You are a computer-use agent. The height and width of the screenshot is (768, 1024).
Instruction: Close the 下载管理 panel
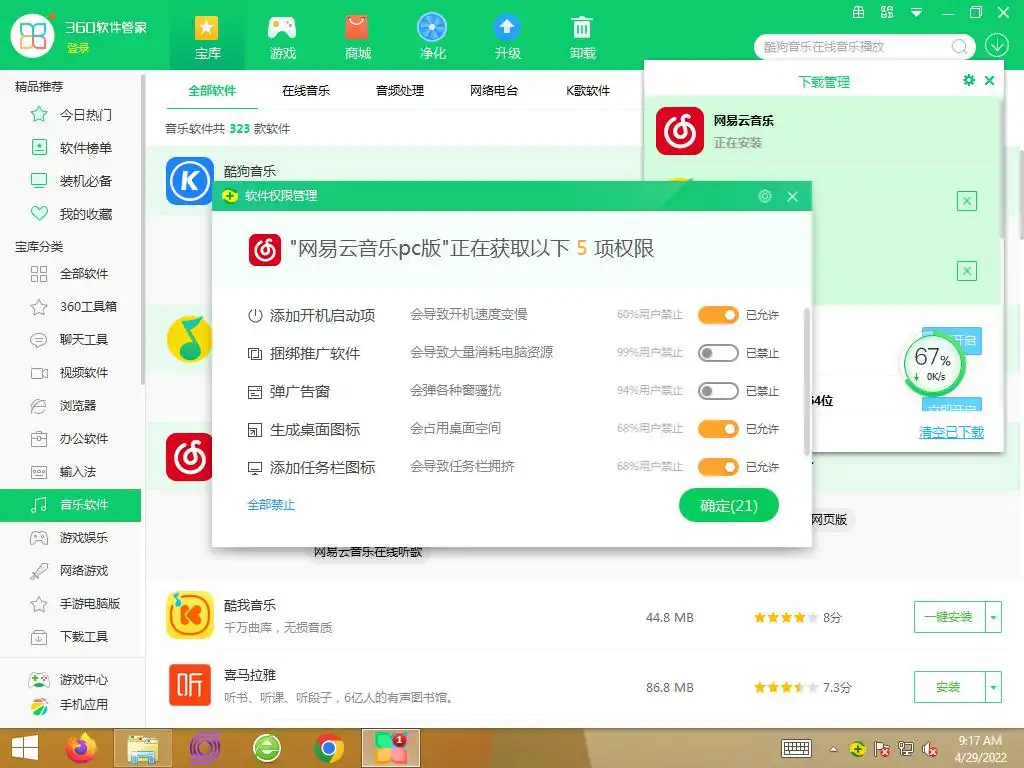(x=989, y=80)
